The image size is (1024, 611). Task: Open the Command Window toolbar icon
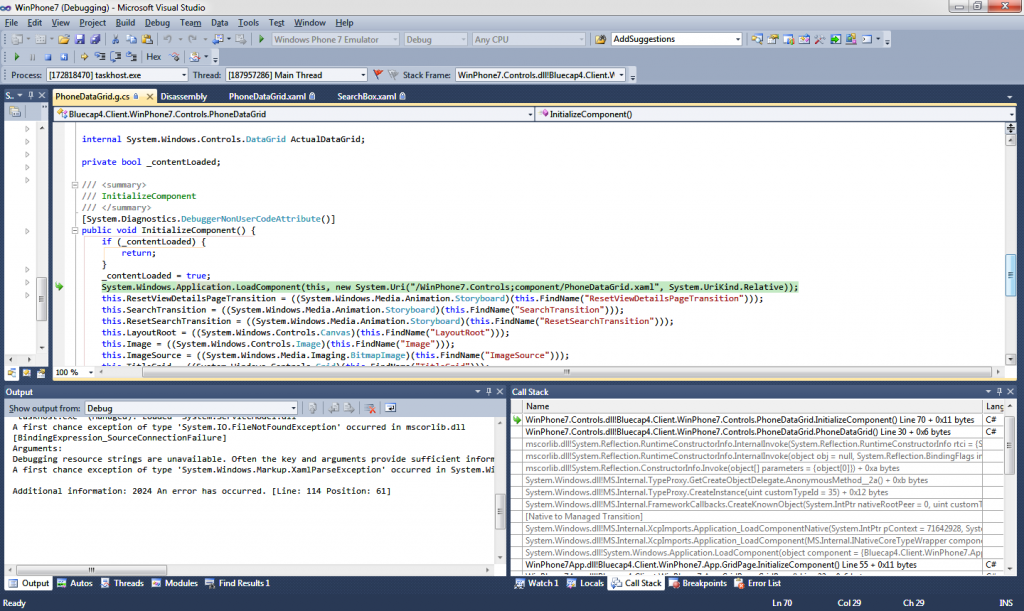click(867, 40)
